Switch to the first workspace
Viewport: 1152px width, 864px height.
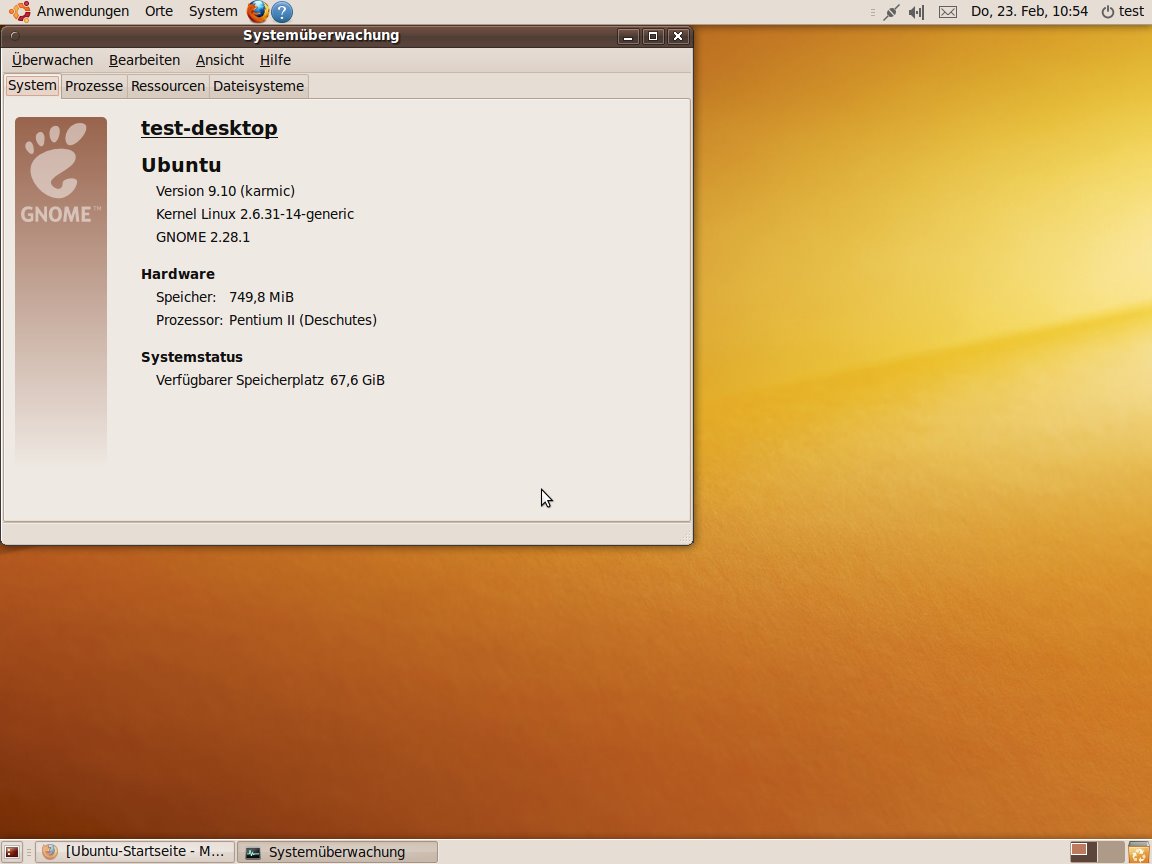pyautogui.click(x=1082, y=852)
